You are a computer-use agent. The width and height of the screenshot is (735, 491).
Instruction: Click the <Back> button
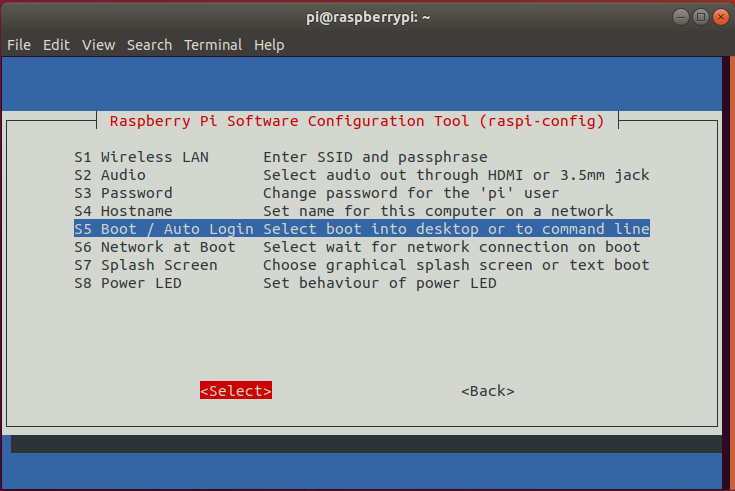[488, 391]
